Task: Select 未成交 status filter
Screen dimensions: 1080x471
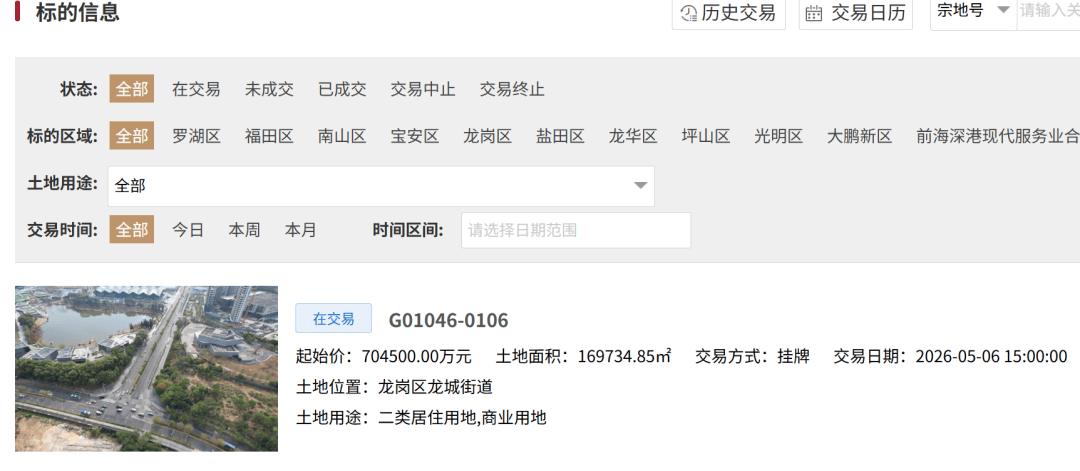Action: (x=269, y=89)
